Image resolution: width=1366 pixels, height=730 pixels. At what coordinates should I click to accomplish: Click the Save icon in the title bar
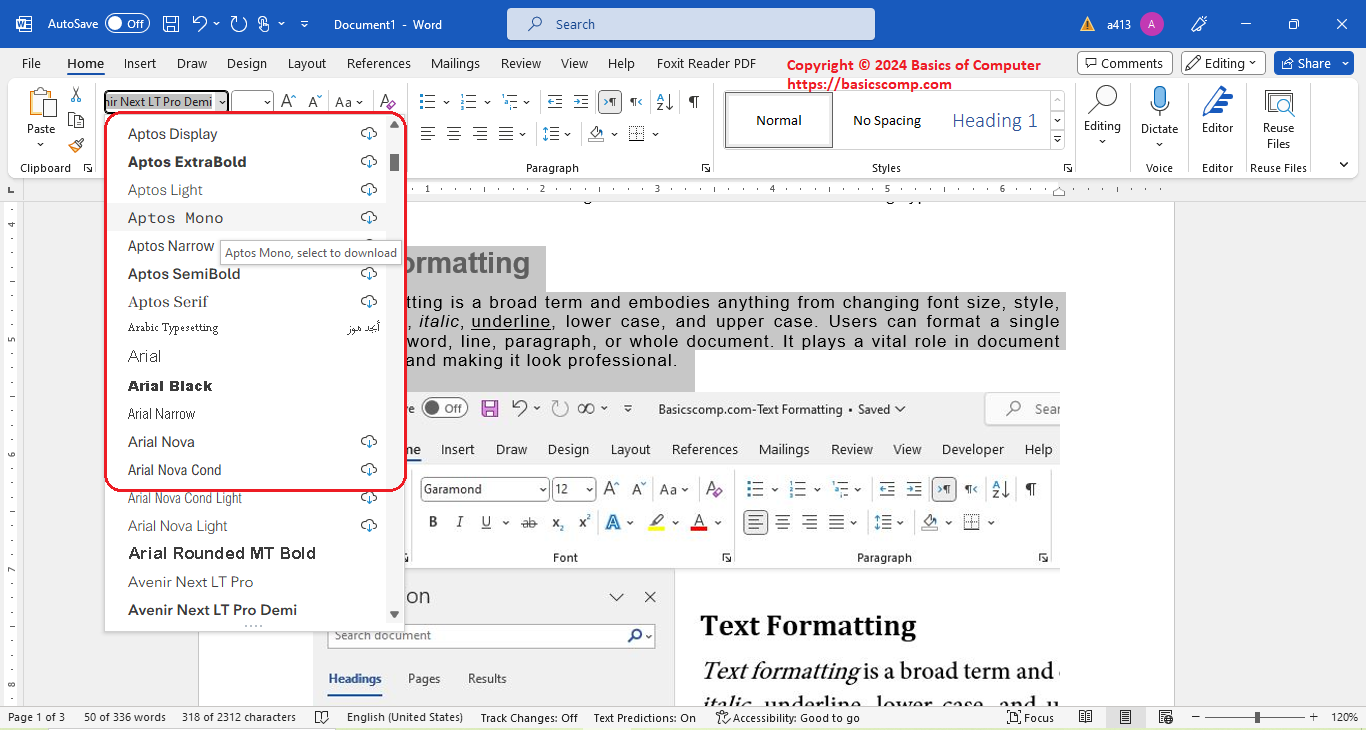tap(171, 23)
